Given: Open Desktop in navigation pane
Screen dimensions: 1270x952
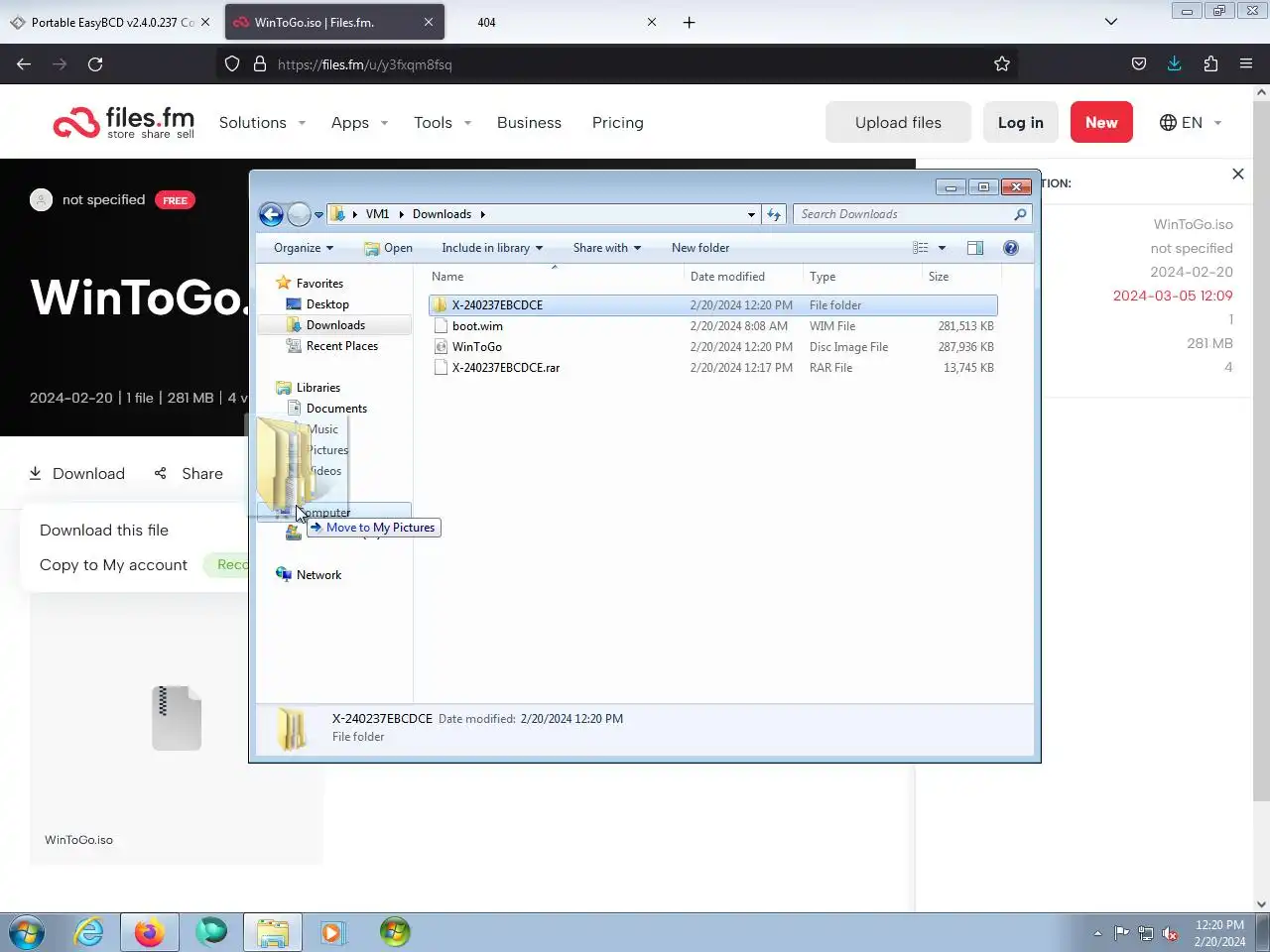Looking at the screenshot, I should [x=327, y=304].
